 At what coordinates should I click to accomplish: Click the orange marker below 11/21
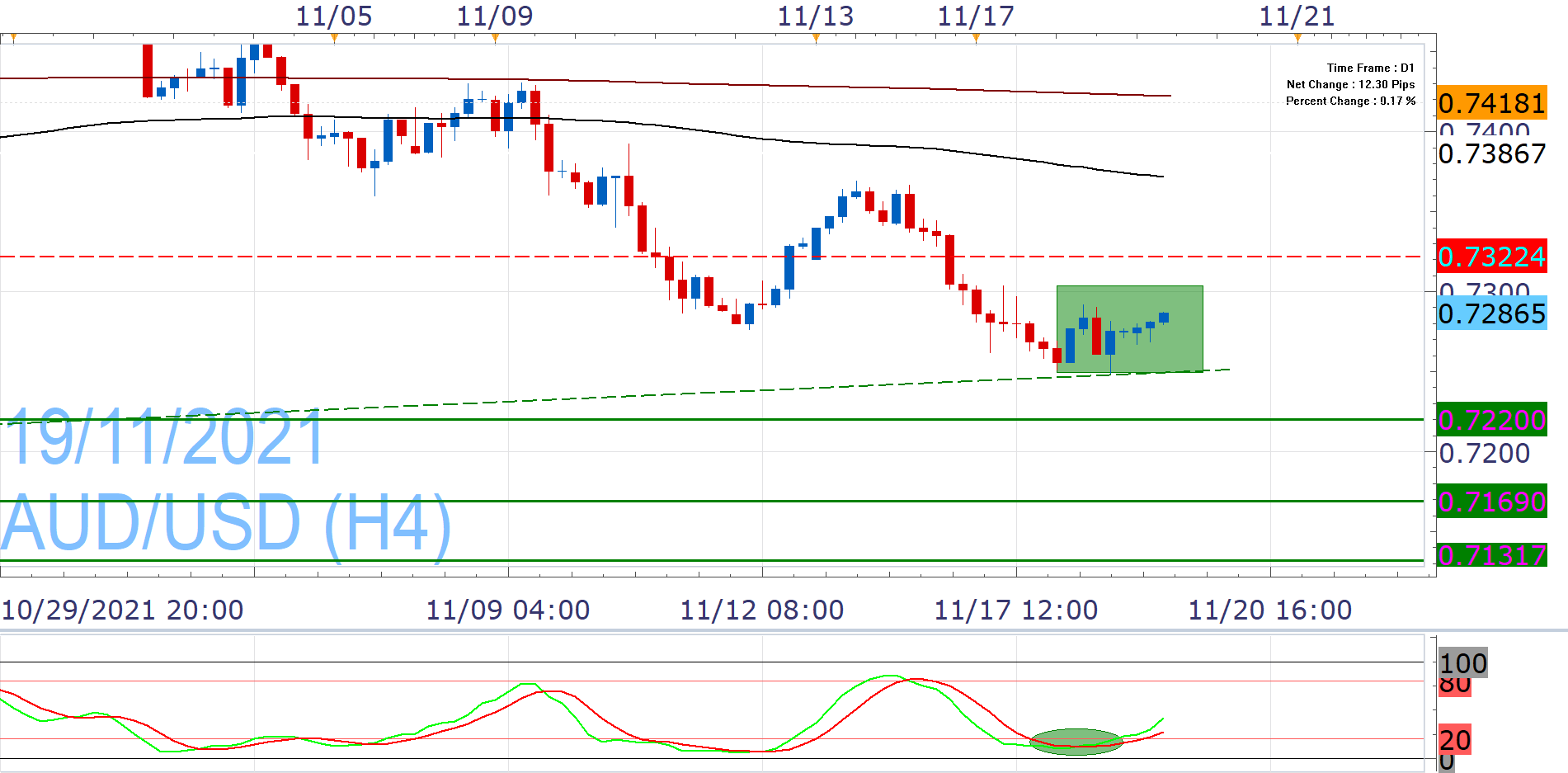click(1297, 38)
